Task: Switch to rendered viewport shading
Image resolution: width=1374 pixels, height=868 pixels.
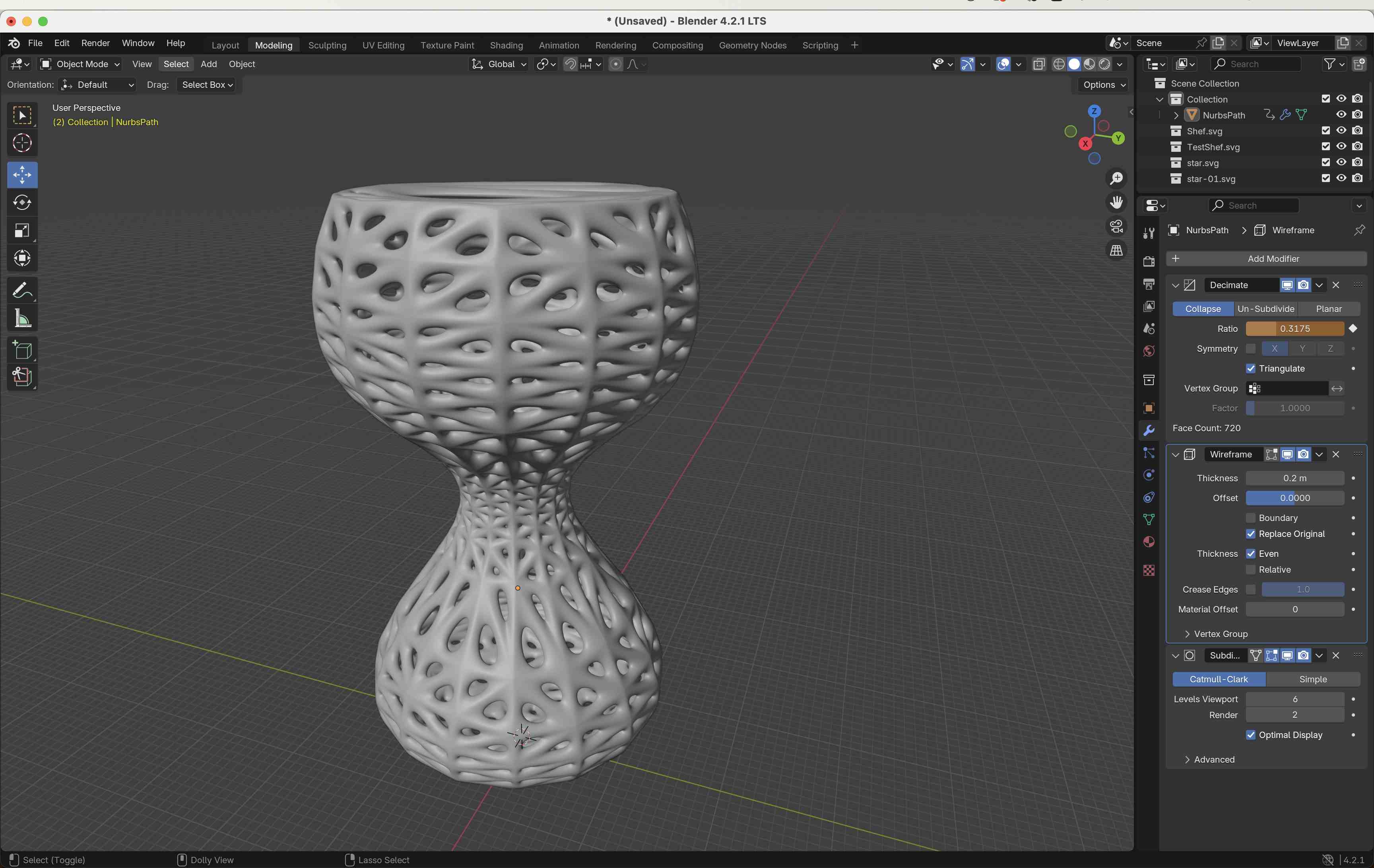Action: (x=1105, y=64)
